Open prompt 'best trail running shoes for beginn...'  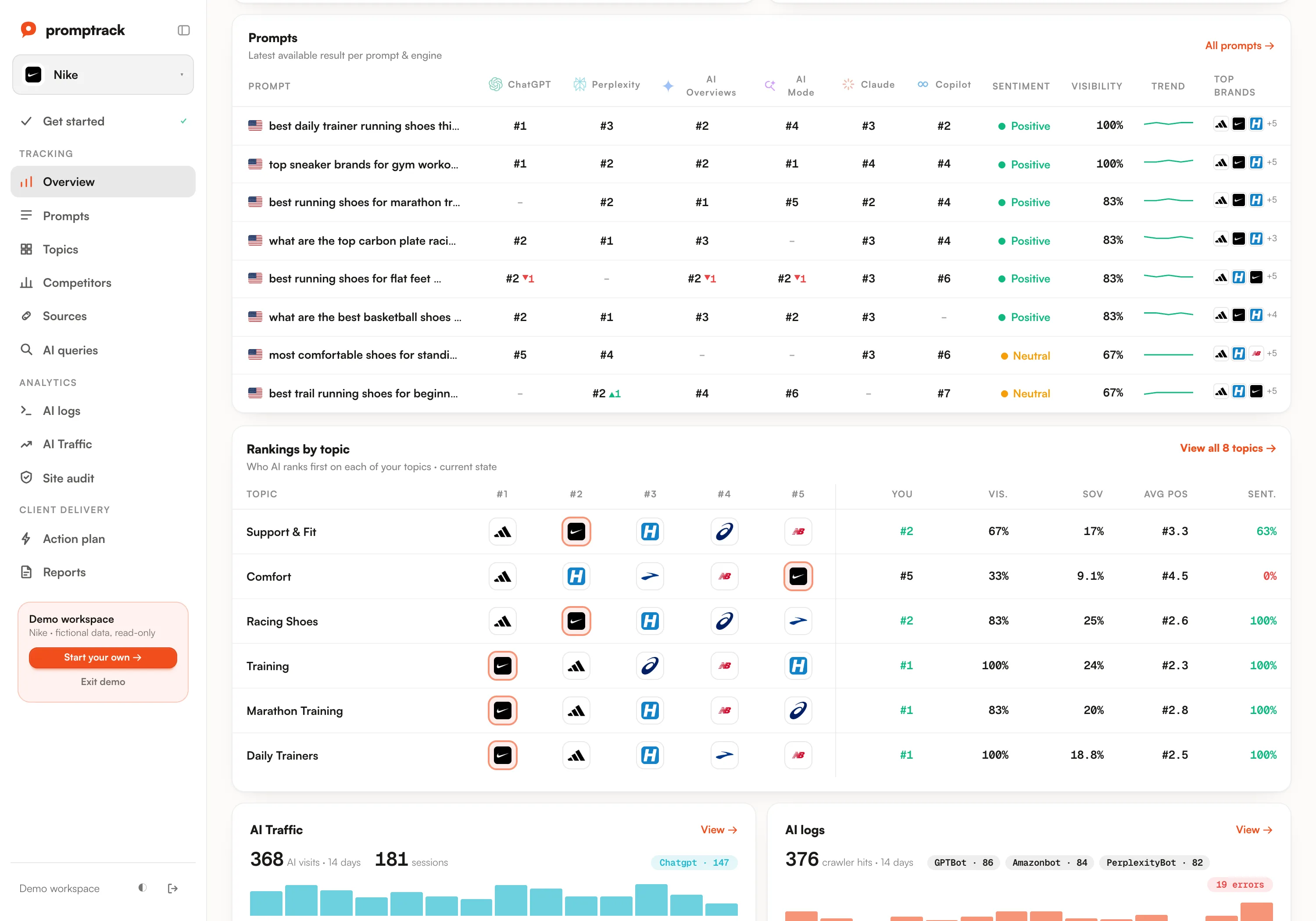click(x=363, y=393)
